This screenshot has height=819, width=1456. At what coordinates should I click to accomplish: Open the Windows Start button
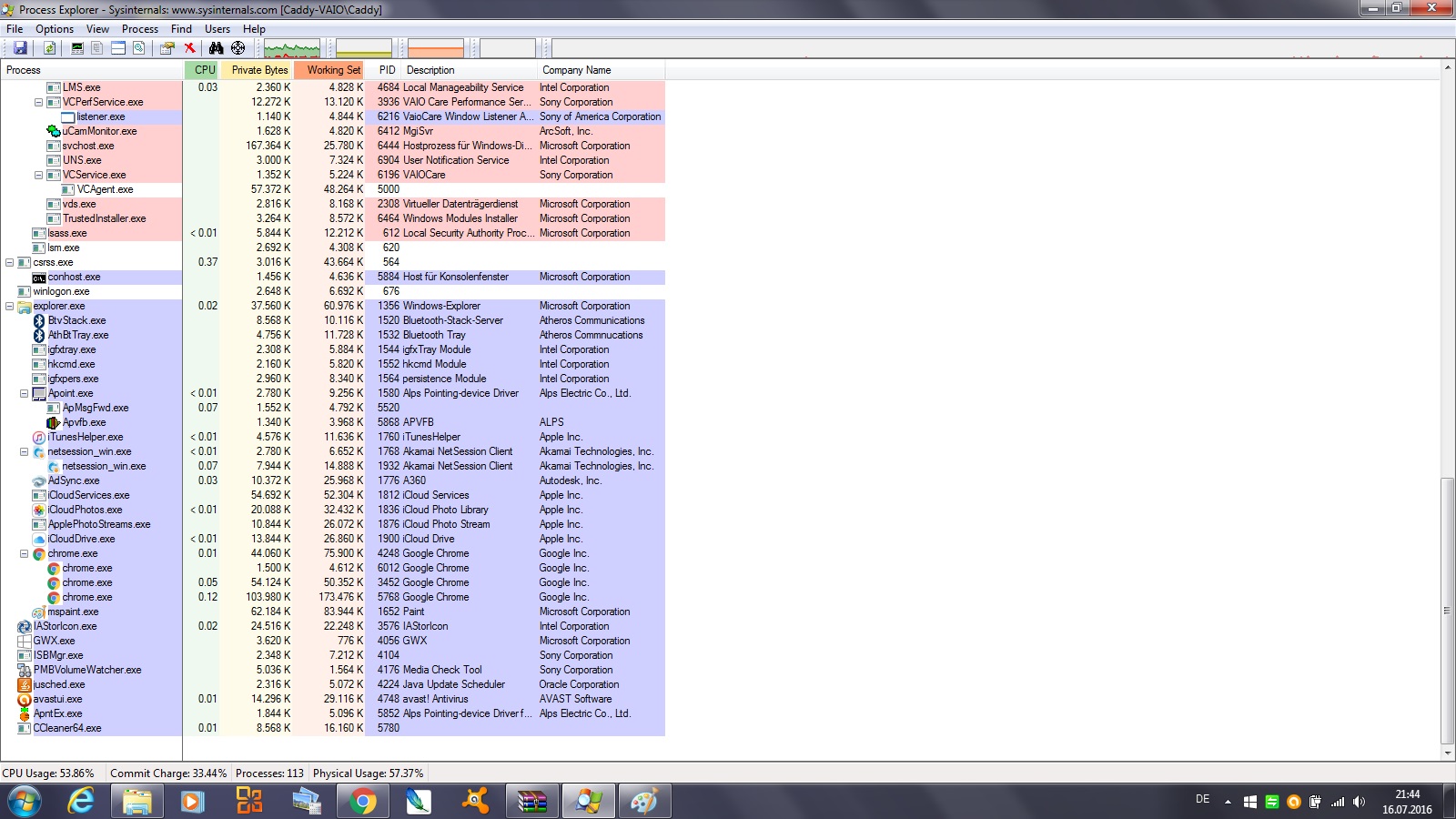tap(24, 802)
